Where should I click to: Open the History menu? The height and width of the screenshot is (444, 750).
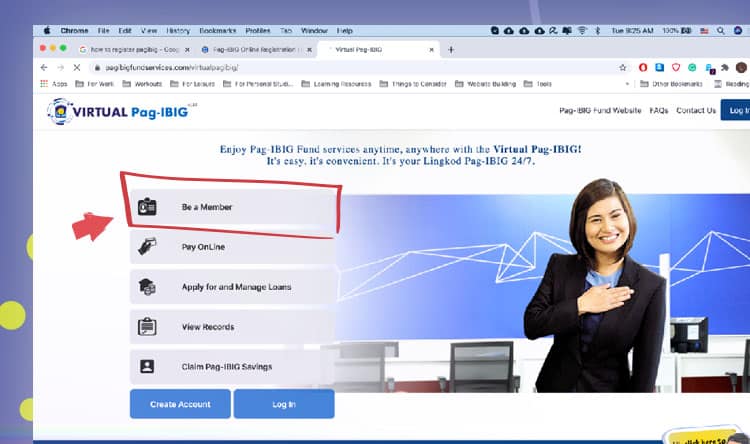point(178,30)
